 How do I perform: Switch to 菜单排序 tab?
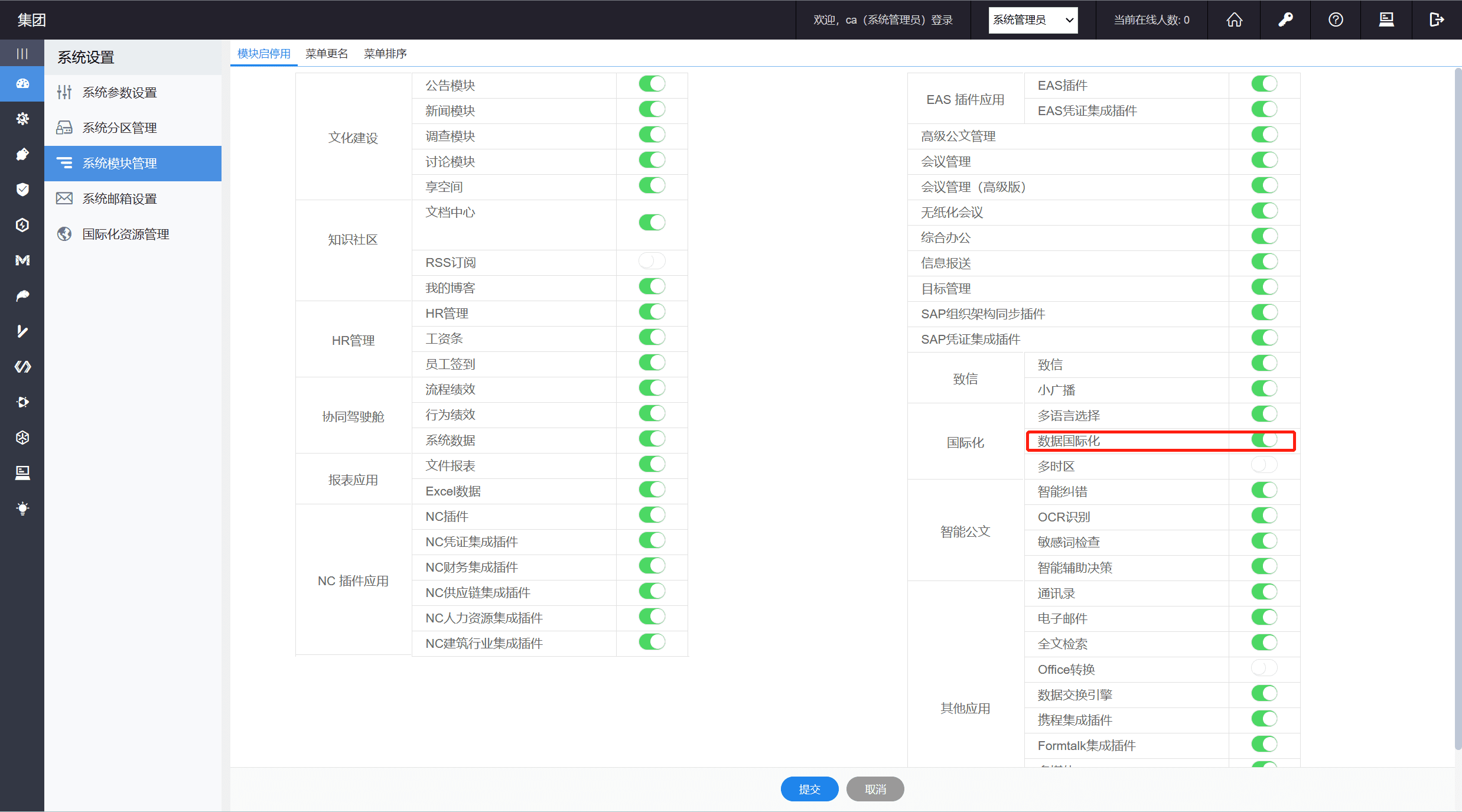(x=385, y=54)
